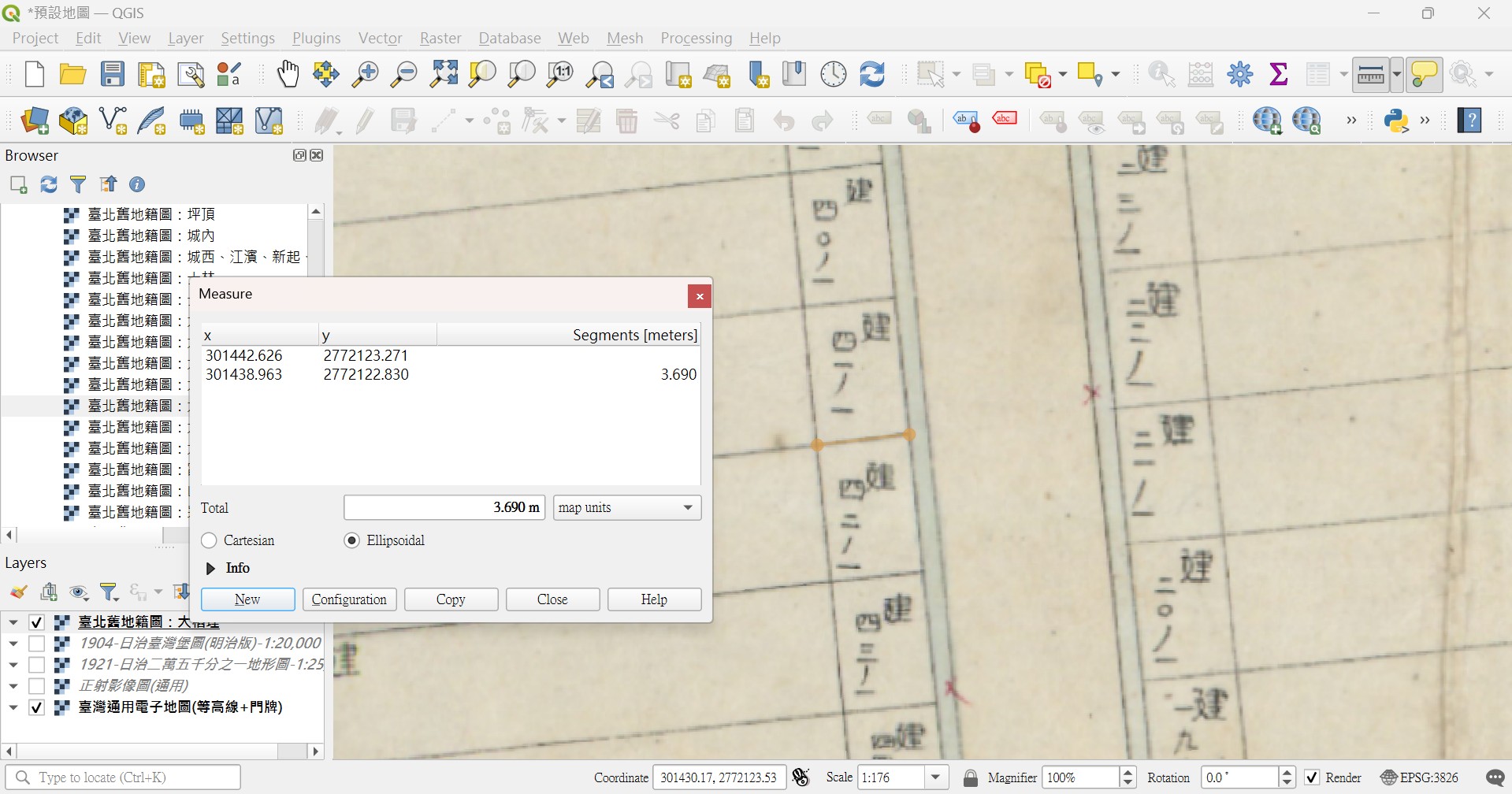Click the Help question mark icon

coord(1469,121)
